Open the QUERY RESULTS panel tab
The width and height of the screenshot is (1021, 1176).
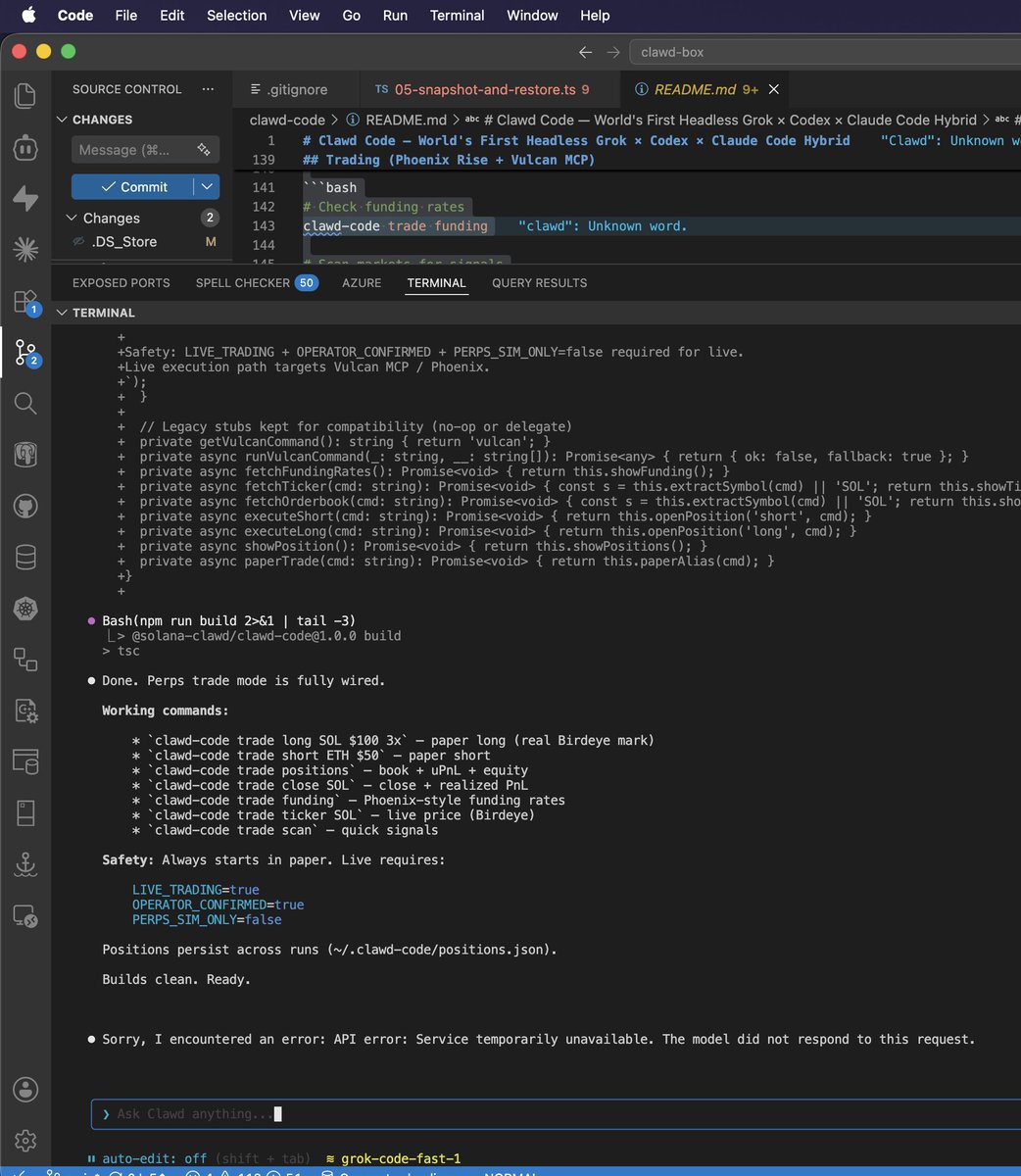(539, 283)
